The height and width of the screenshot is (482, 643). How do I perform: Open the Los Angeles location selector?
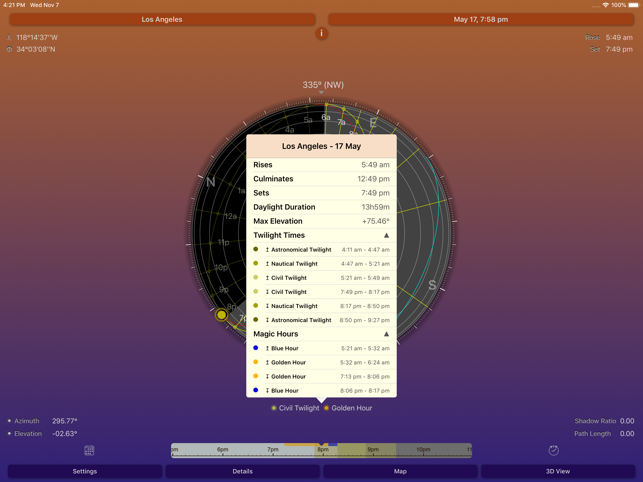coord(162,19)
